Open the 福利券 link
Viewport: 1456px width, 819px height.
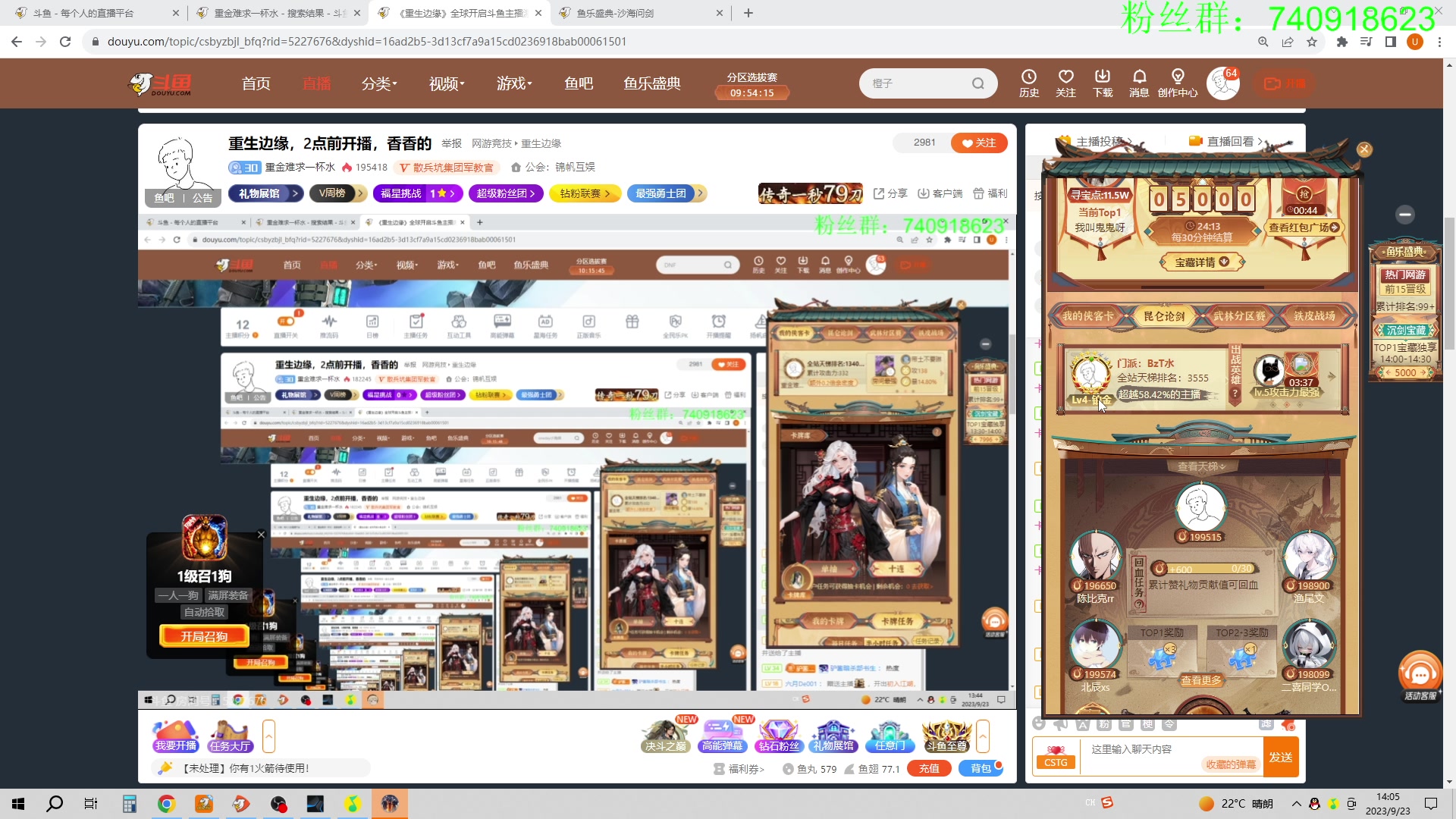(739, 769)
